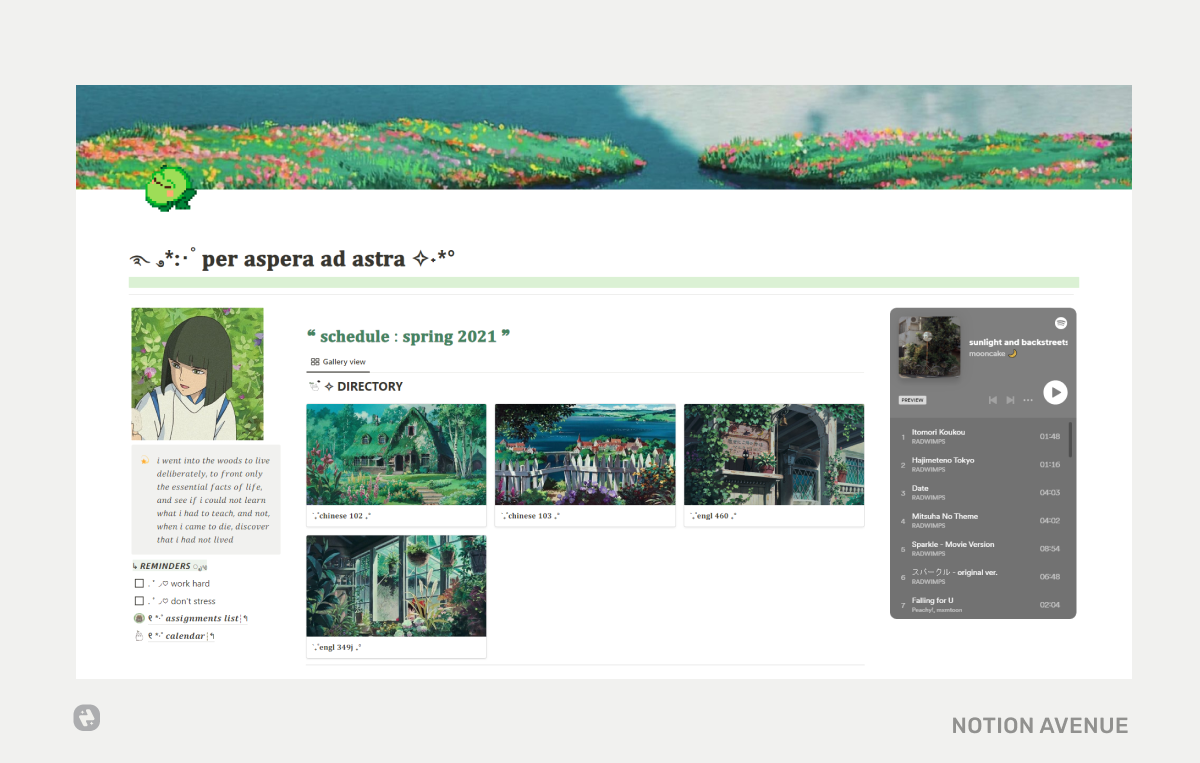1200x763 pixels.
Task: Click the engl 460 card title
Action: (713, 516)
